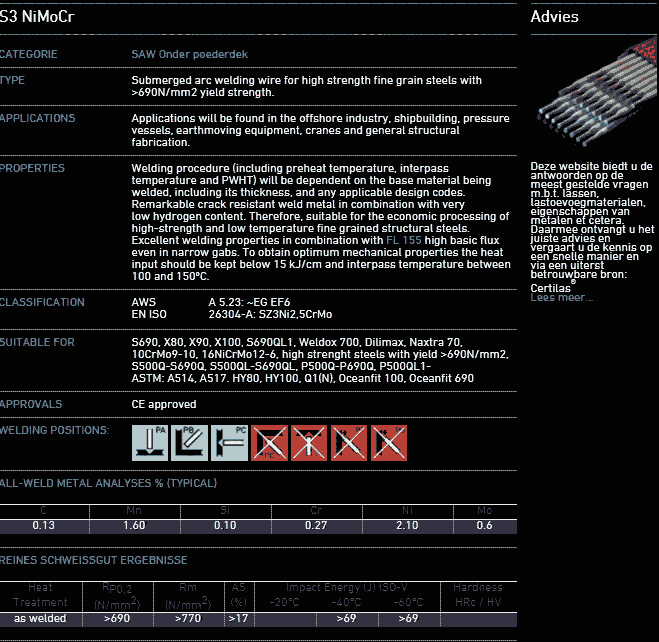This screenshot has width=659, height=642.
Task: Click the CE approved text
Action: [x=164, y=405]
